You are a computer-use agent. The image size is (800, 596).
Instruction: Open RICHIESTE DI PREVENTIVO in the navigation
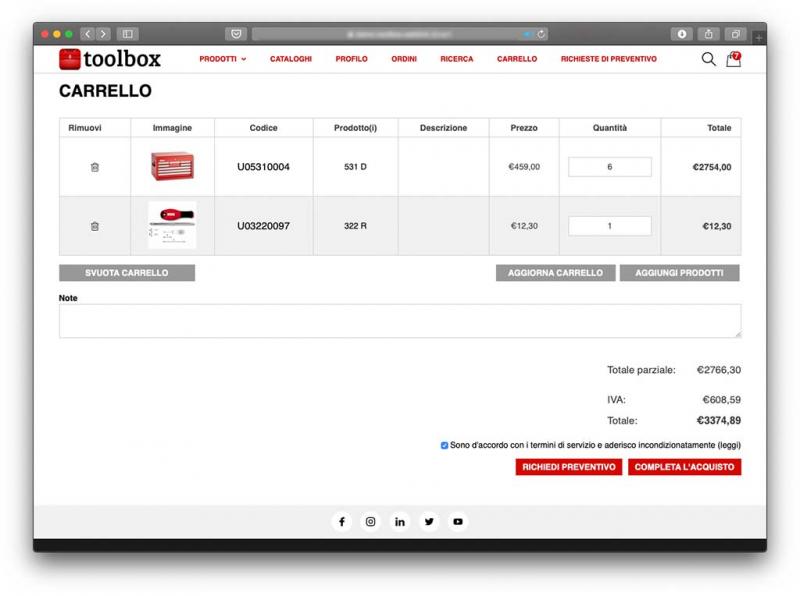608,59
